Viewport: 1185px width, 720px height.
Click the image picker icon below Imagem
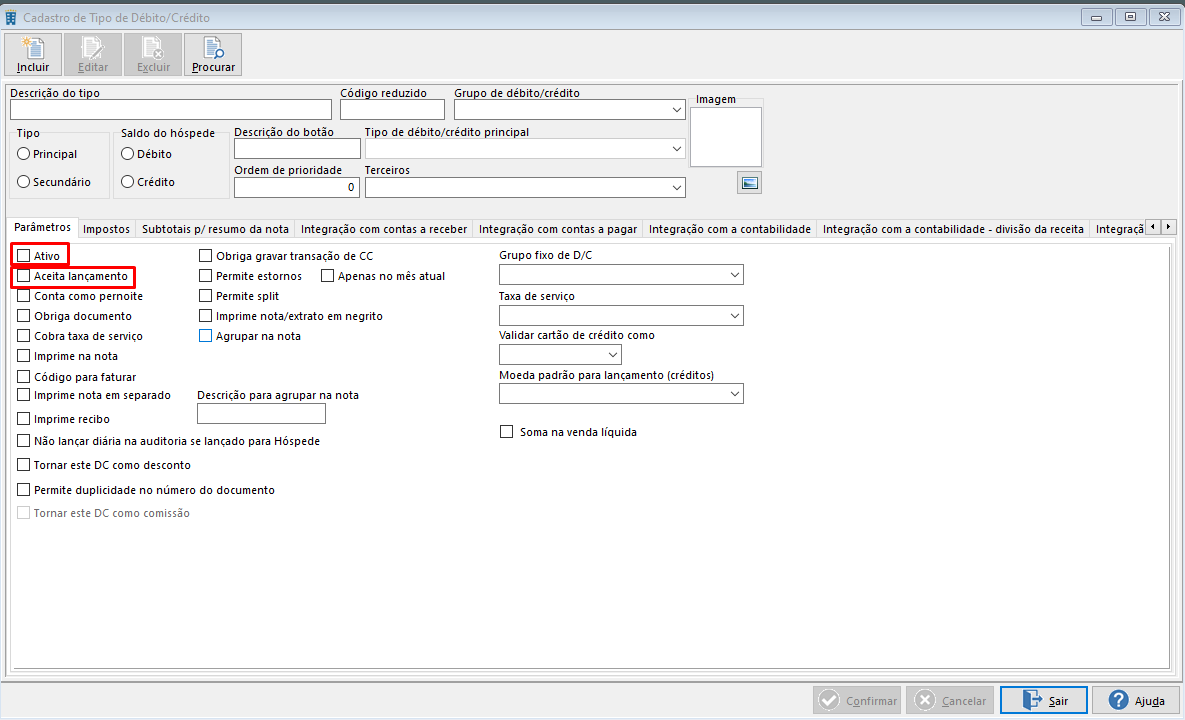pos(749,183)
